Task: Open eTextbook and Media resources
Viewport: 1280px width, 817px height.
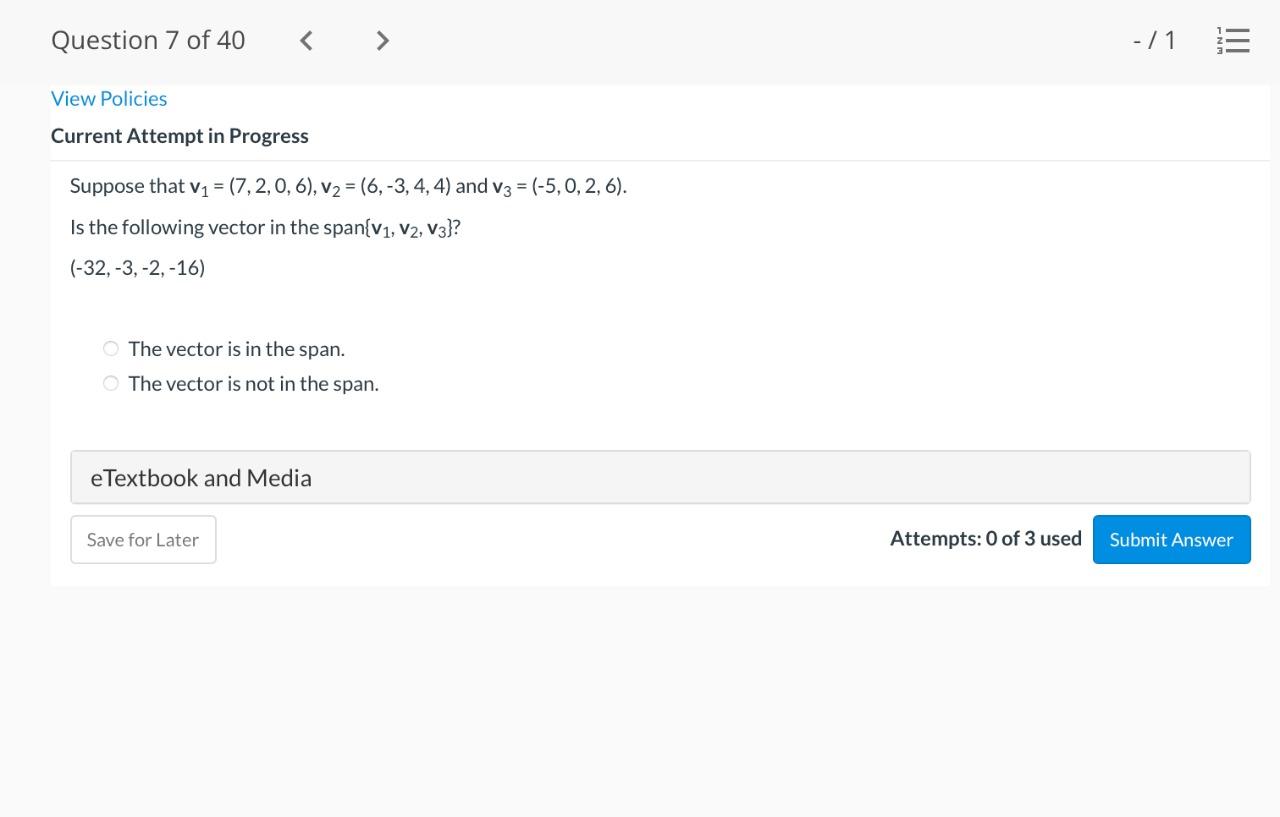Action: click(x=201, y=477)
